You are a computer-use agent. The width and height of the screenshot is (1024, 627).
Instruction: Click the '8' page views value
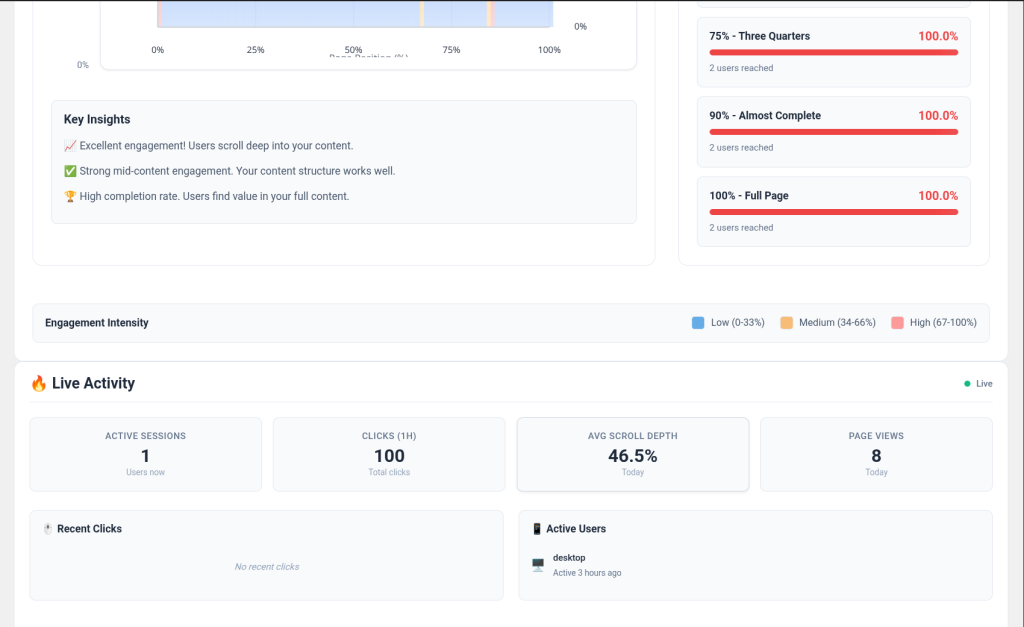coord(876,456)
